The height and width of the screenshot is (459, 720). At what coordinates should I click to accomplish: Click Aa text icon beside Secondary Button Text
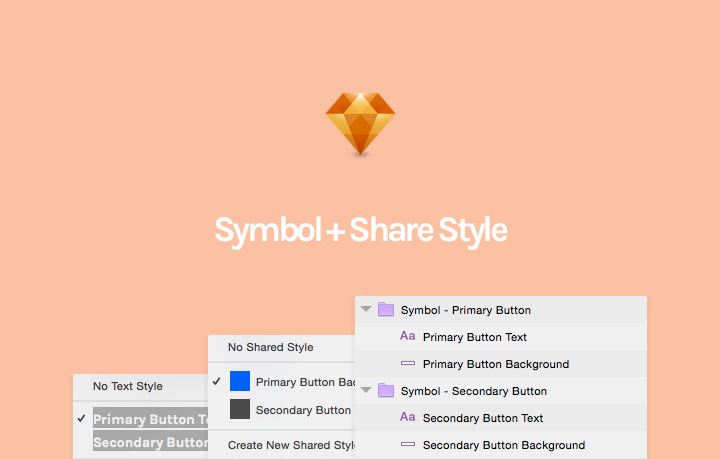coord(407,417)
